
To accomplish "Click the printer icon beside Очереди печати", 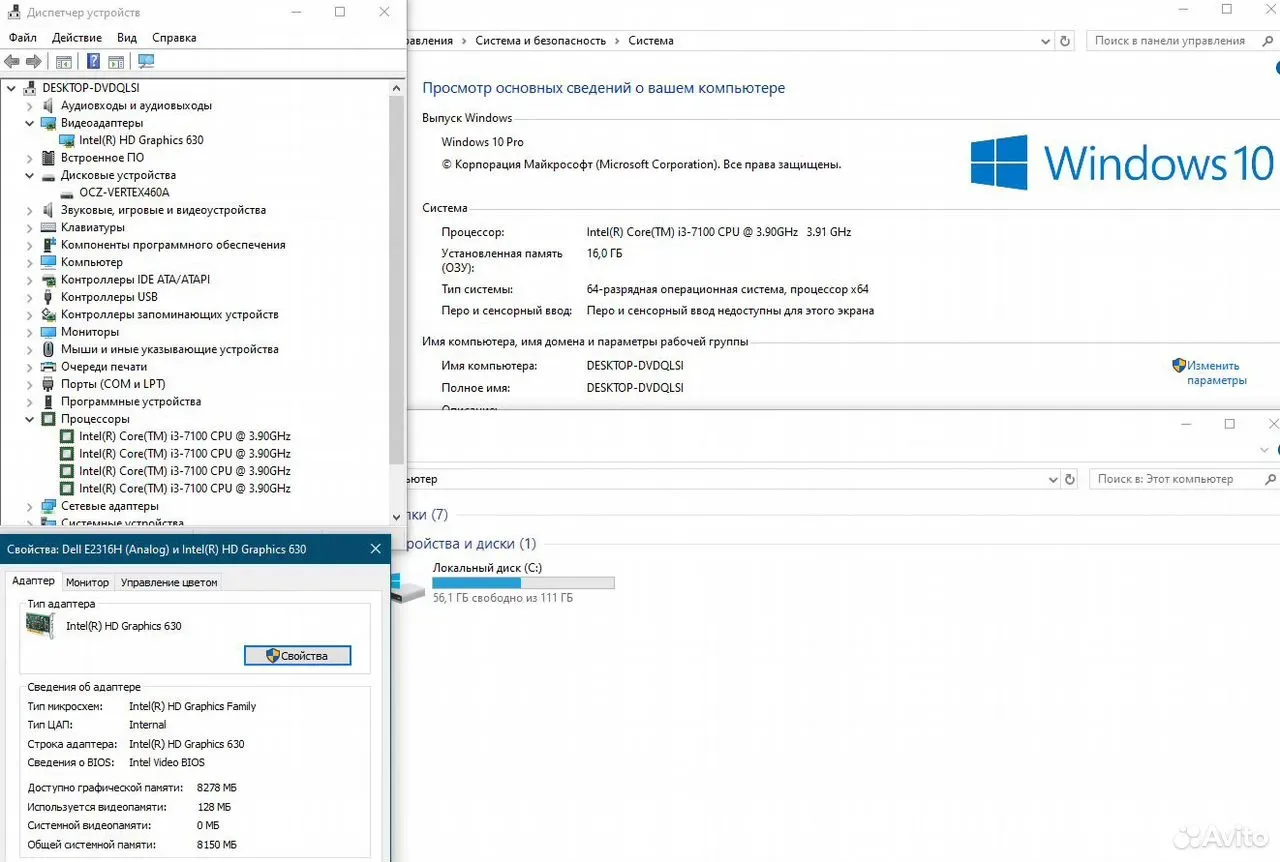I will click(49, 367).
